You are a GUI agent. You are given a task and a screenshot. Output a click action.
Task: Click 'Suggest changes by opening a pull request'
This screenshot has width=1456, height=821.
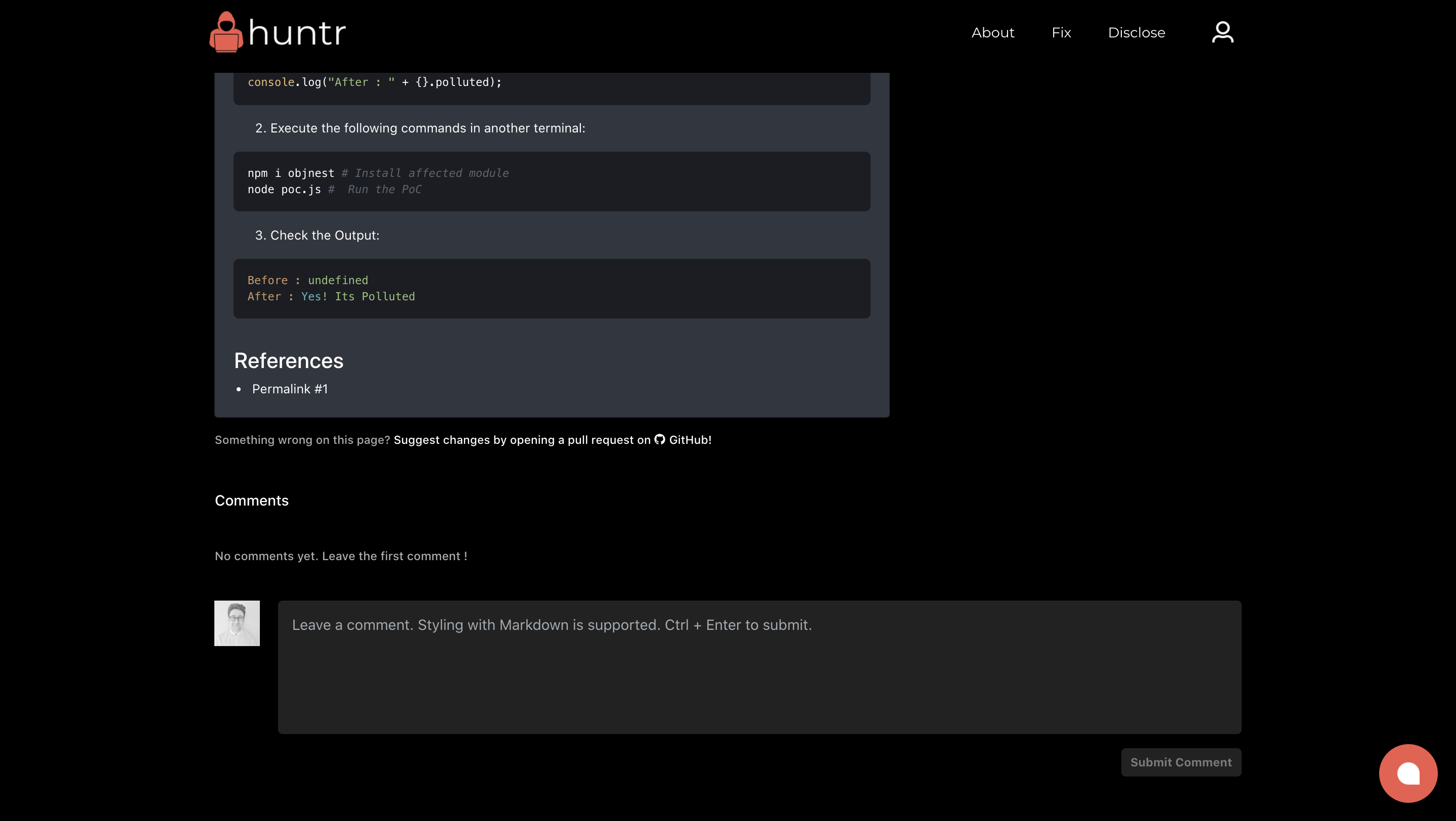[x=522, y=440]
